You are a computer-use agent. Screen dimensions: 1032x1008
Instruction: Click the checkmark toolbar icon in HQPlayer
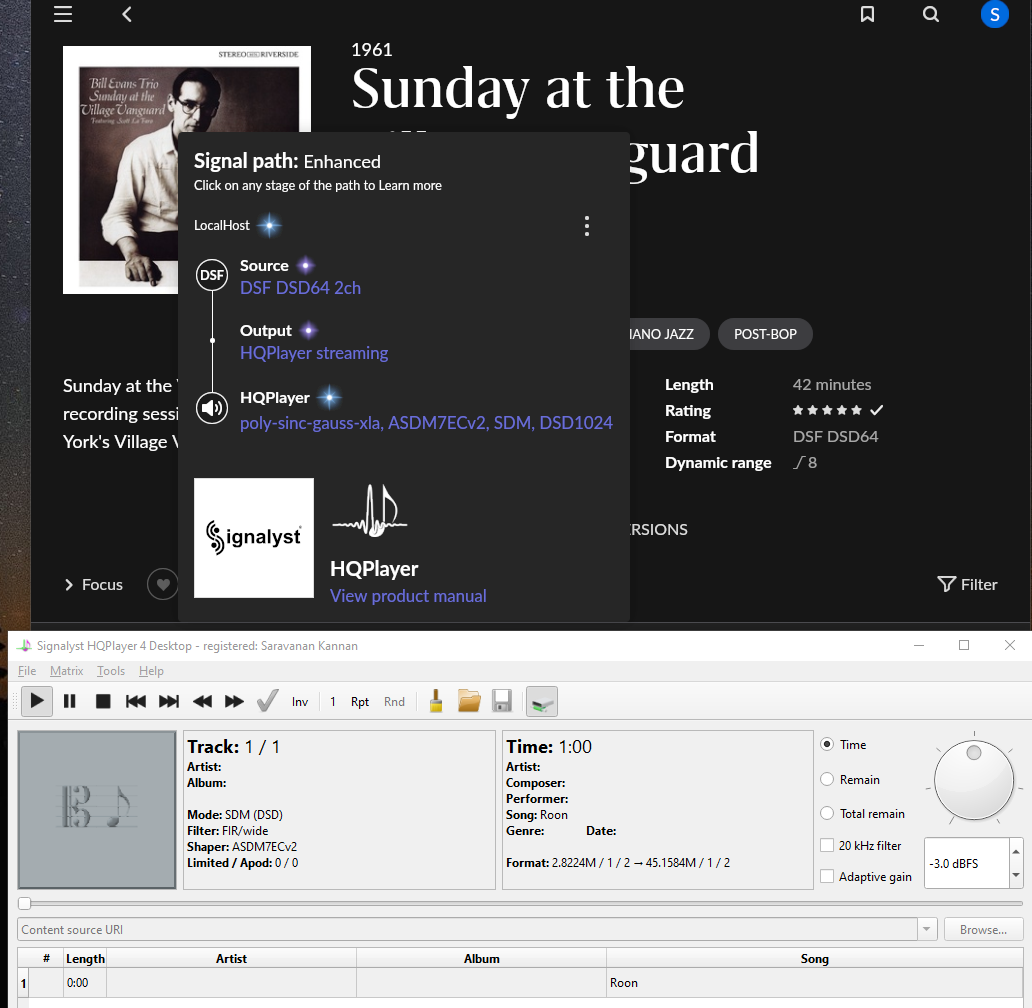tap(267, 701)
